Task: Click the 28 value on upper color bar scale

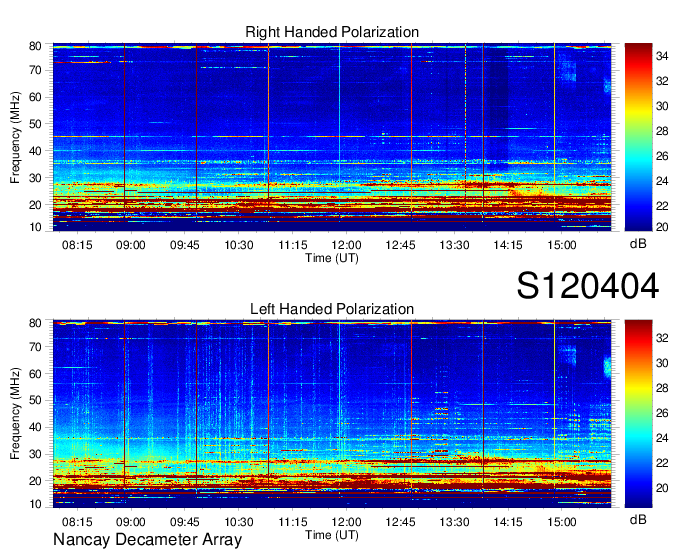Action: click(662, 131)
